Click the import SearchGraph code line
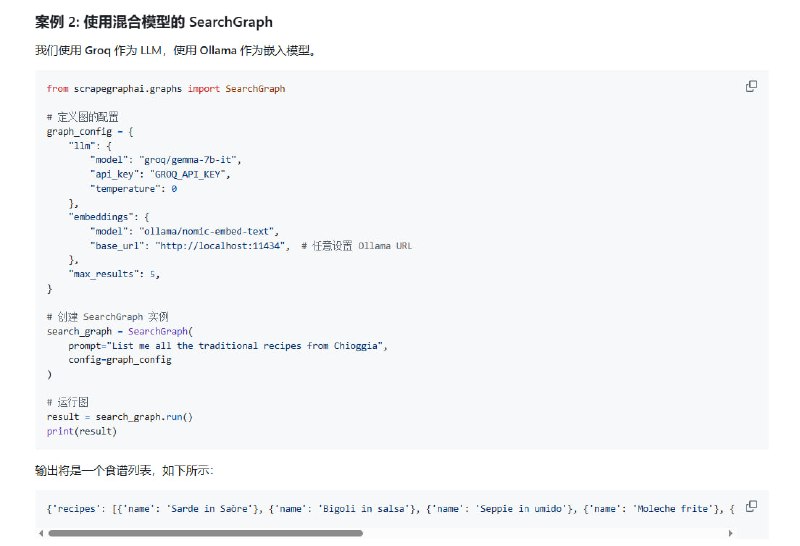This screenshot has width=800, height=546. 165,89
